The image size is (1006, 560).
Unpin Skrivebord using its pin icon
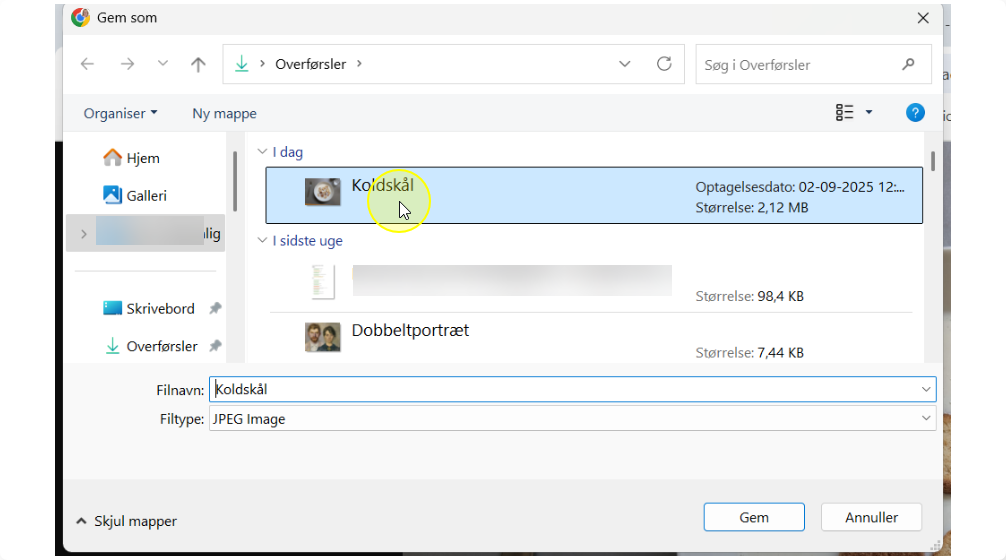215,309
